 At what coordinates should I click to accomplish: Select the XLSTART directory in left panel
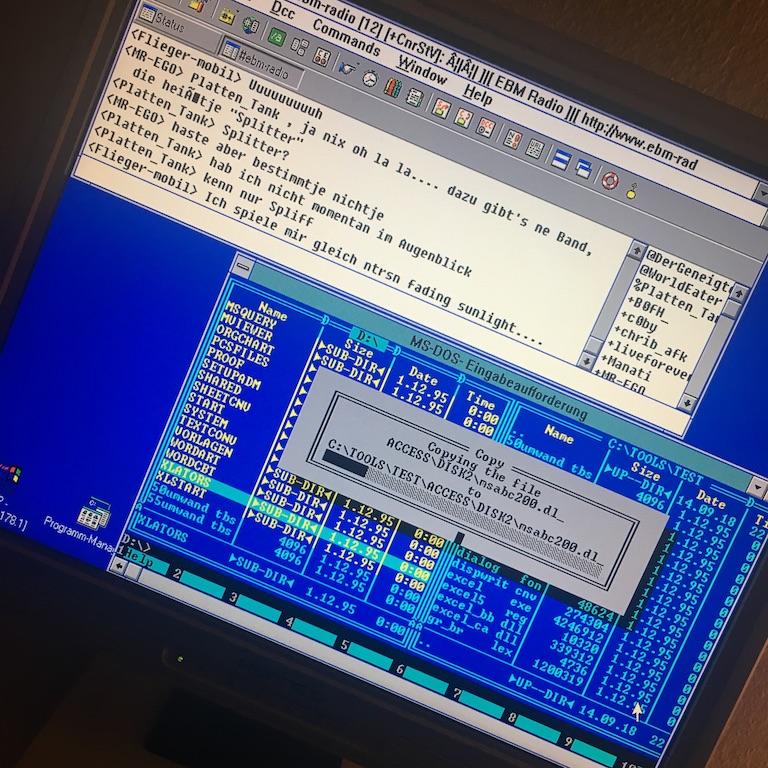tap(180, 485)
